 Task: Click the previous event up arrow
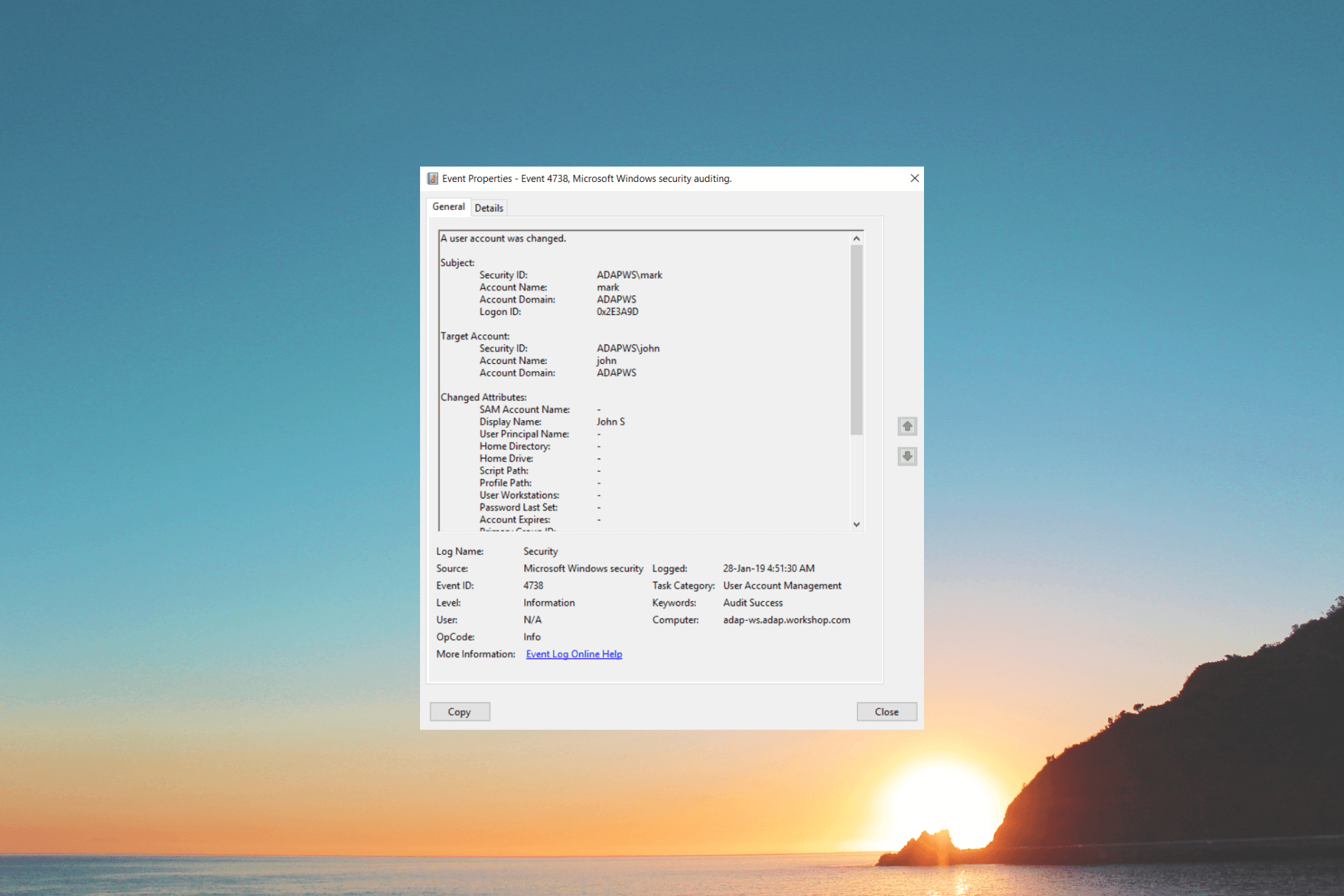907,426
